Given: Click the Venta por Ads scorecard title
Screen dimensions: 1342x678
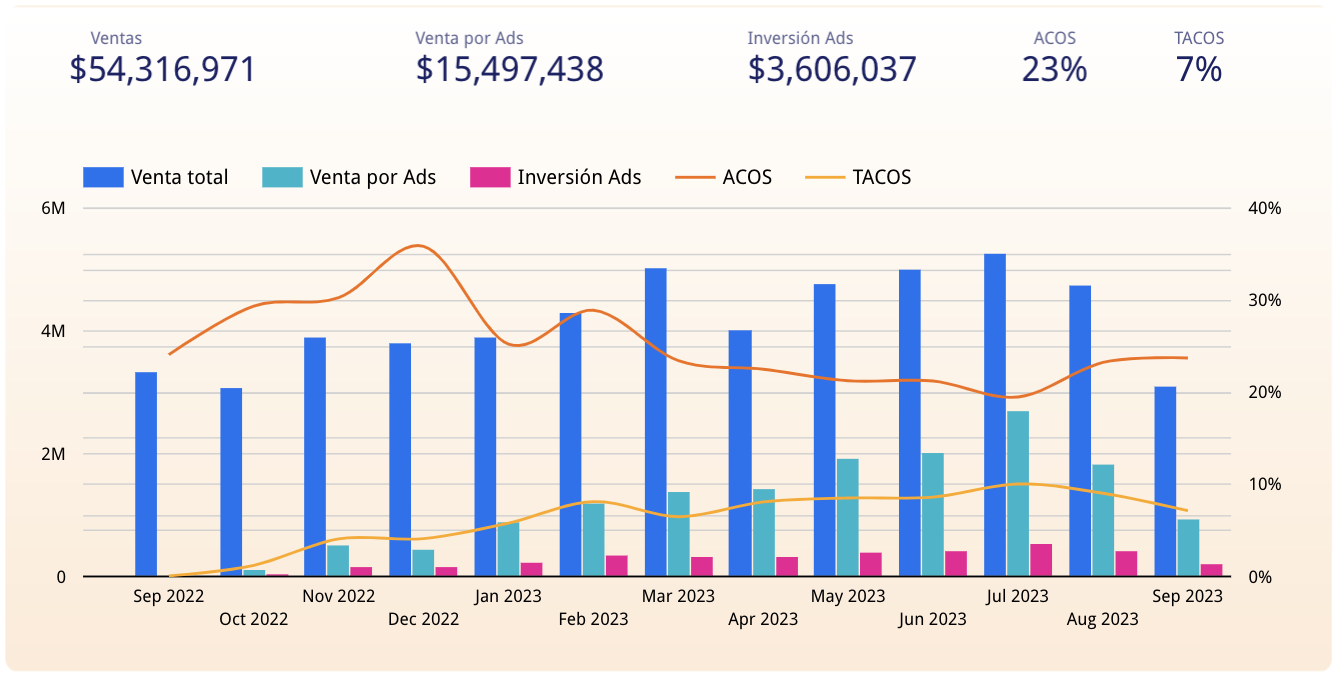Looking at the screenshot, I should click(x=470, y=38).
